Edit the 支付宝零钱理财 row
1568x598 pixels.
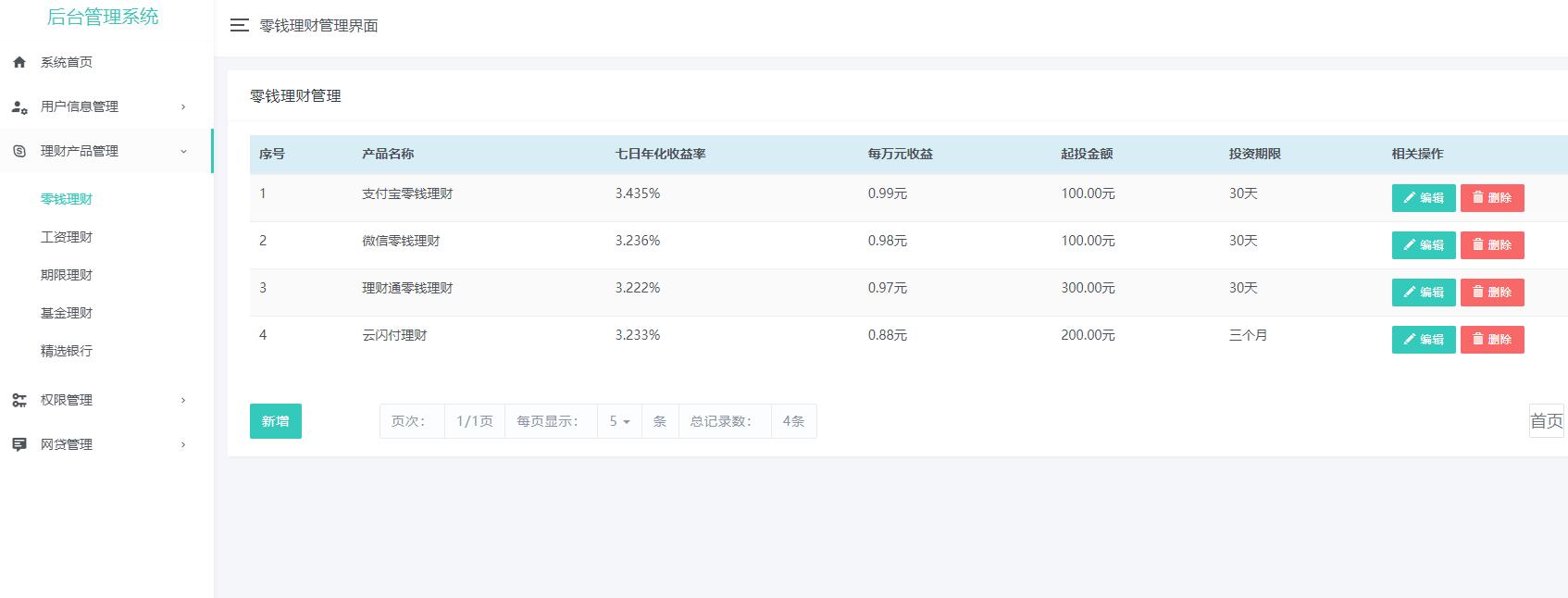click(x=1424, y=198)
